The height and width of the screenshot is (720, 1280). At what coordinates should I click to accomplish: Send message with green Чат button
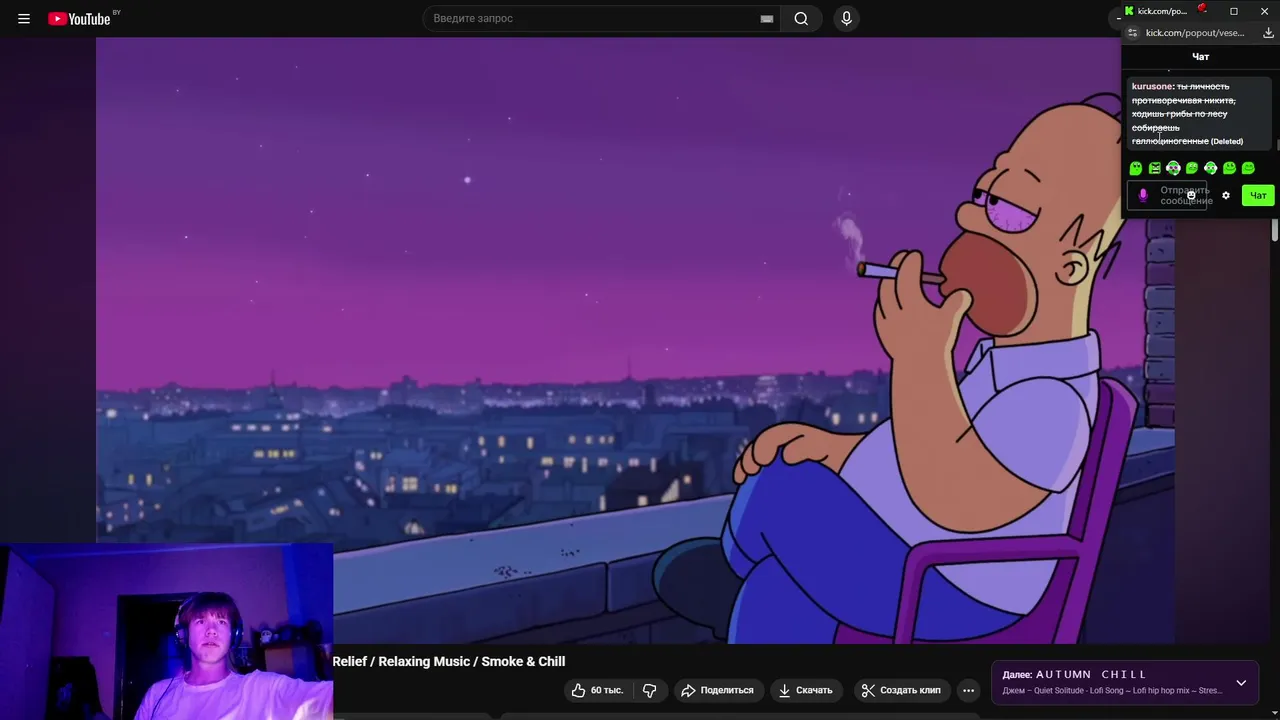(1258, 195)
